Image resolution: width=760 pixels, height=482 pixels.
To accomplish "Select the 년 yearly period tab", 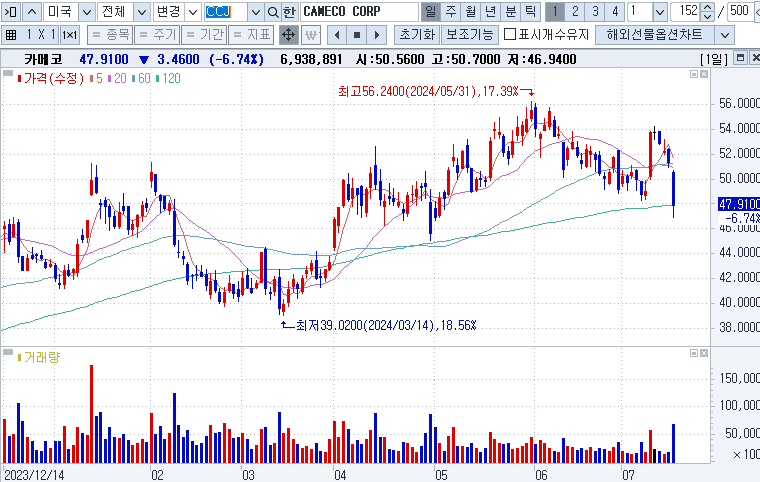I will pyautogui.click(x=491, y=12).
